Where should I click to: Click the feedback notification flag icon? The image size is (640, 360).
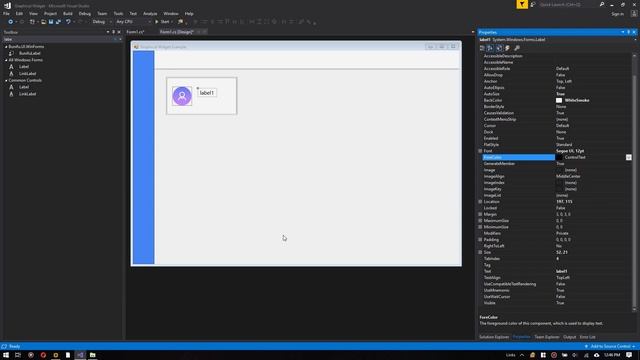pos(522,4)
